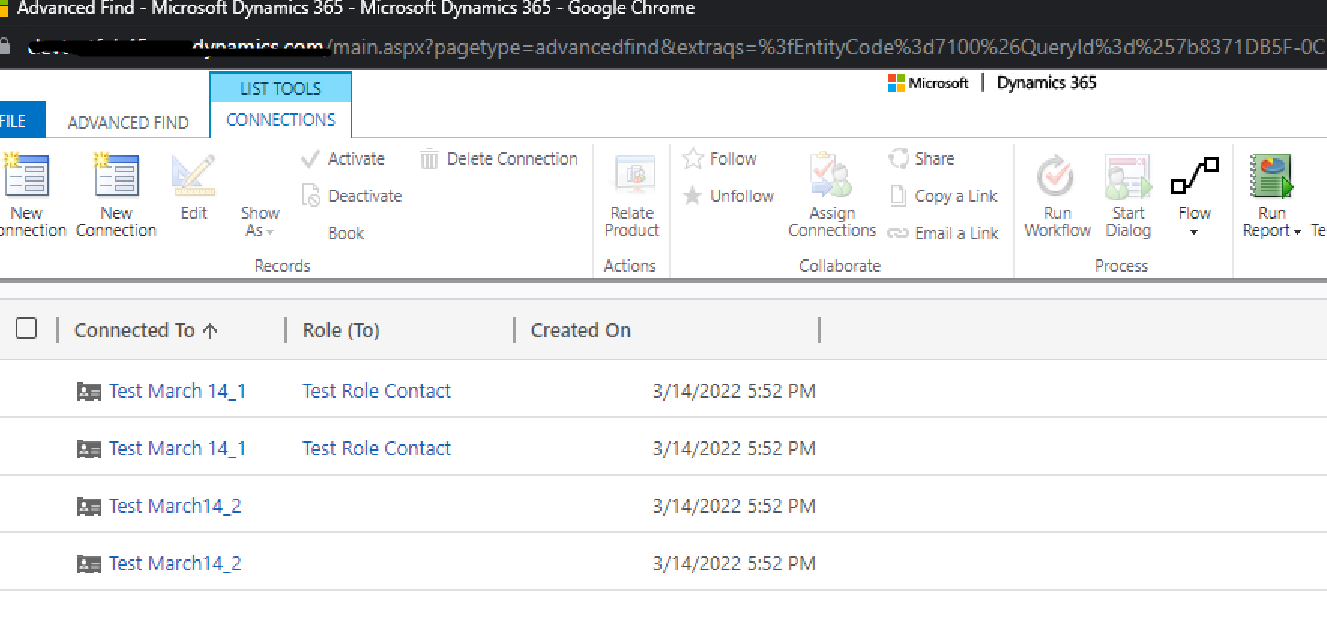This screenshot has height=621, width=1327.
Task: Toggle the select-all checkbox in grid header
Action: [x=27, y=329]
